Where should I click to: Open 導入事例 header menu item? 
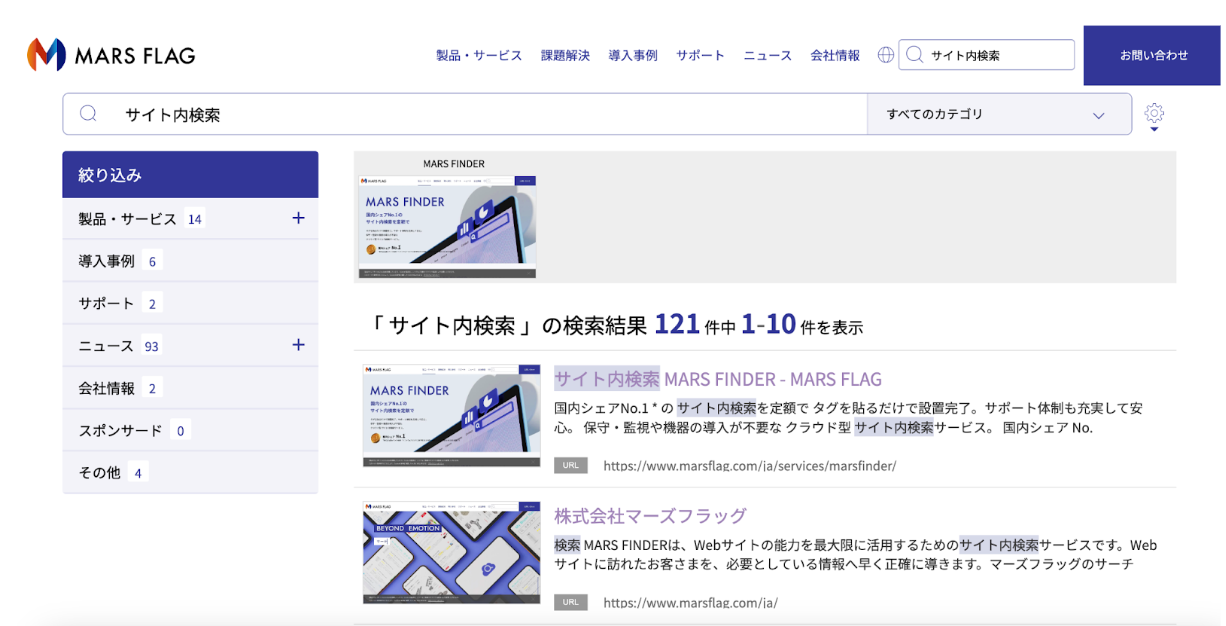click(x=633, y=55)
